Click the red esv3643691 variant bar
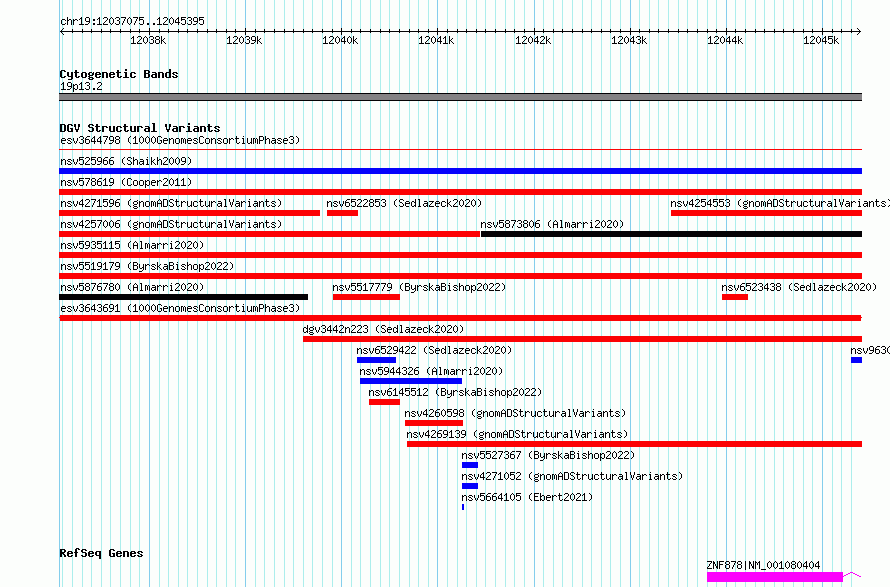This screenshot has width=890, height=587. coord(460,318)
